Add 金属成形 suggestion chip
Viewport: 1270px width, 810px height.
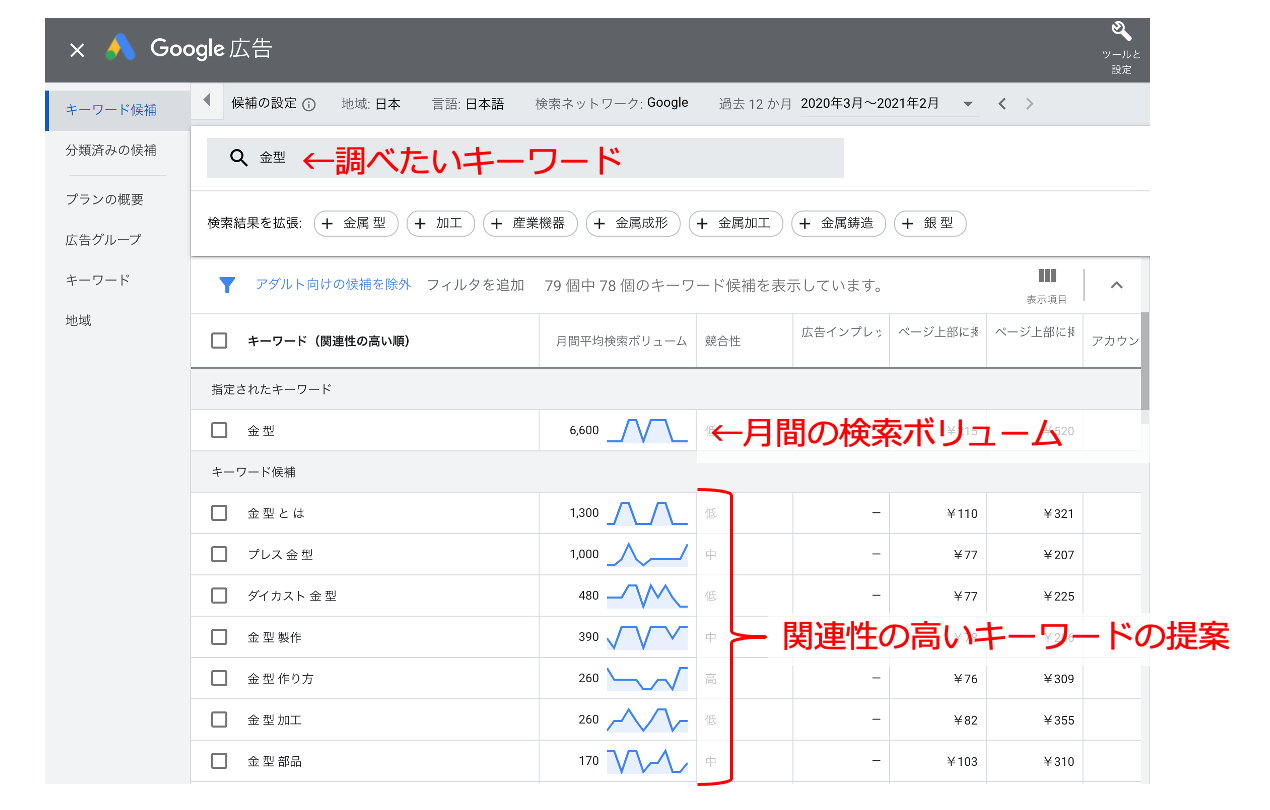pos(633,224)
